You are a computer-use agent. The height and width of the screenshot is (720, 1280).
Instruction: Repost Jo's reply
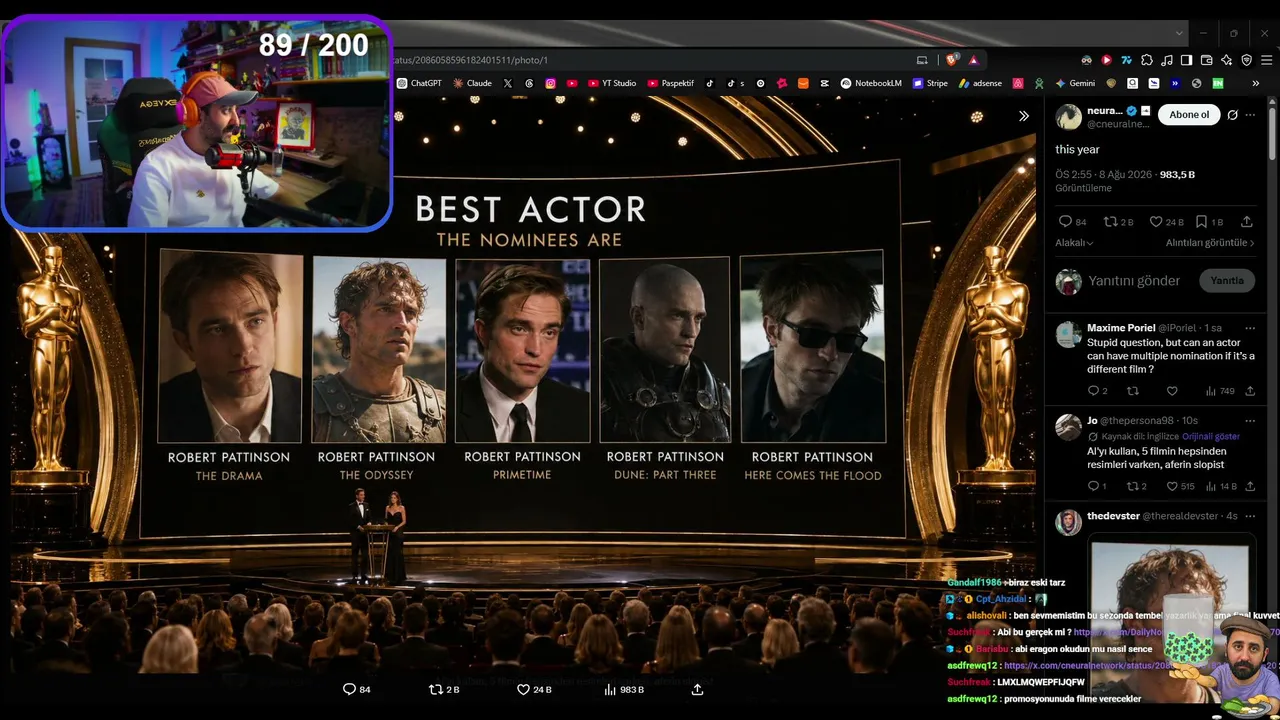[x=1137, y=486]
